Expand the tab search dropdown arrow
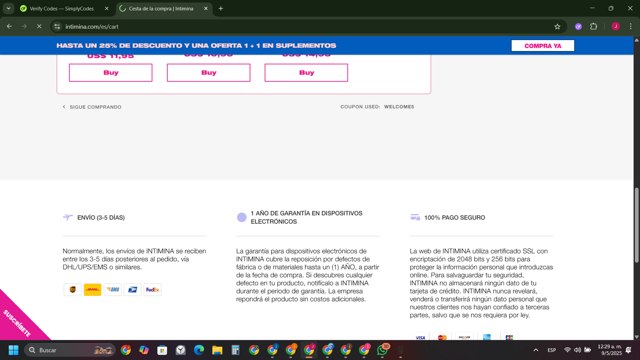 click(8, 8)
